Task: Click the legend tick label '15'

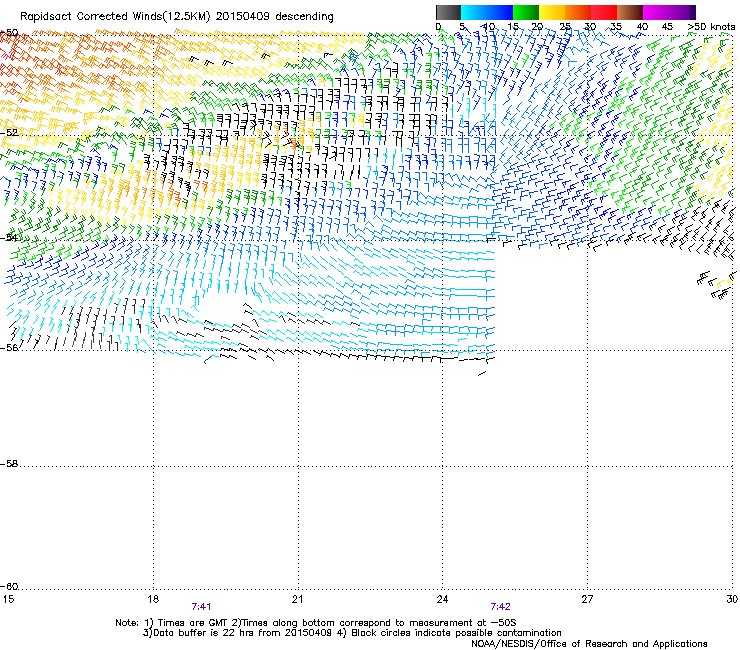Action: (513, 27)
